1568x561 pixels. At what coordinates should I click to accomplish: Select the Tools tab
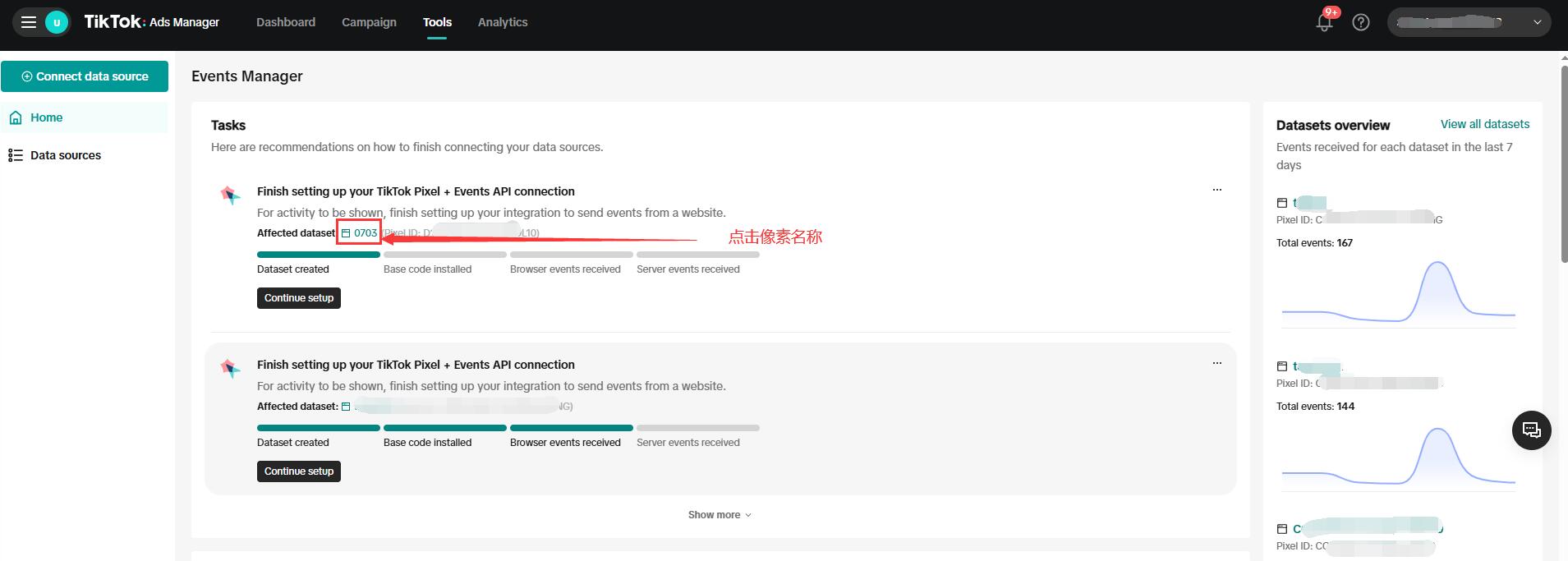(x=437, y=22)
